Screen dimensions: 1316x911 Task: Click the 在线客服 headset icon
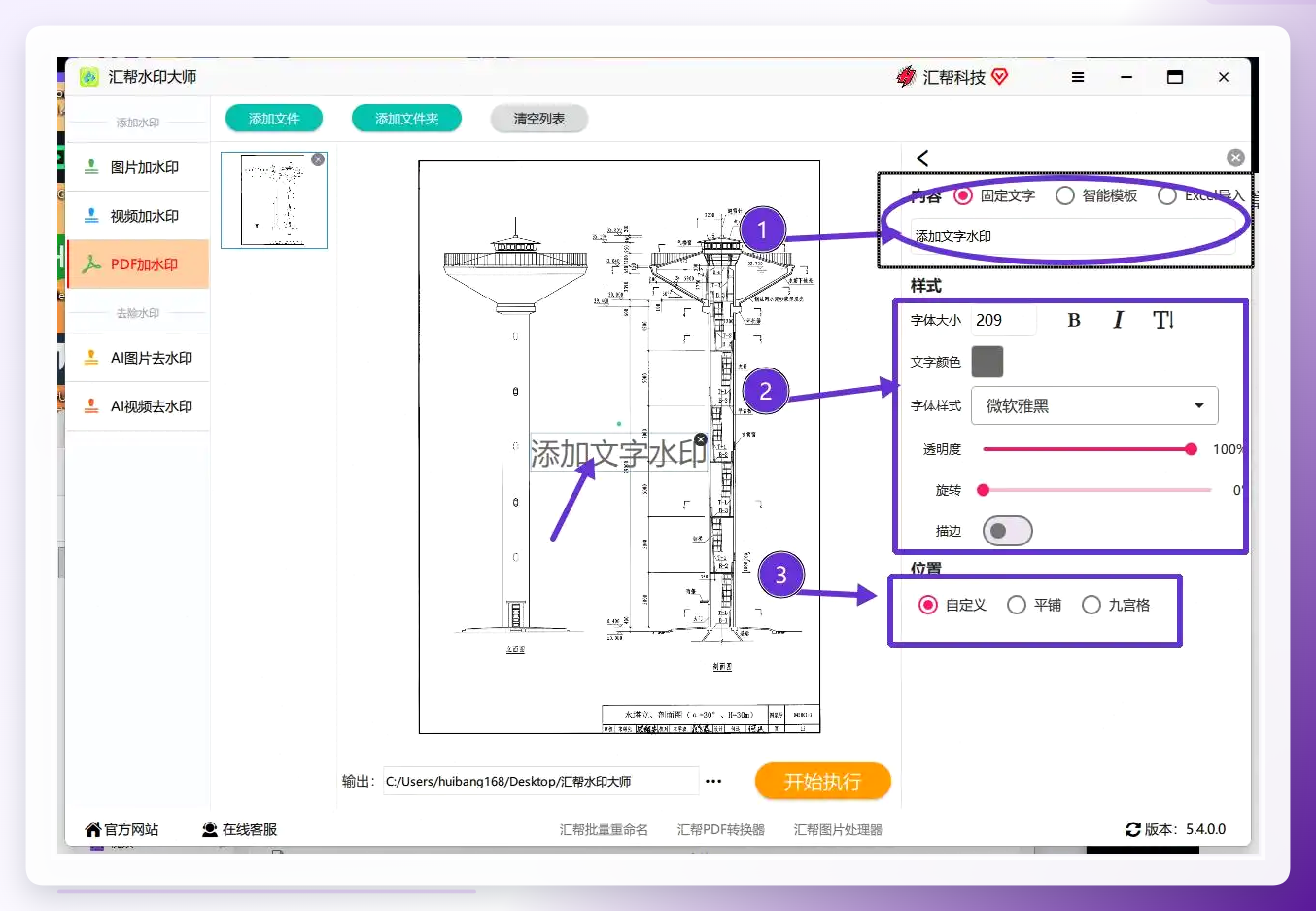click(x=210, y=829)
